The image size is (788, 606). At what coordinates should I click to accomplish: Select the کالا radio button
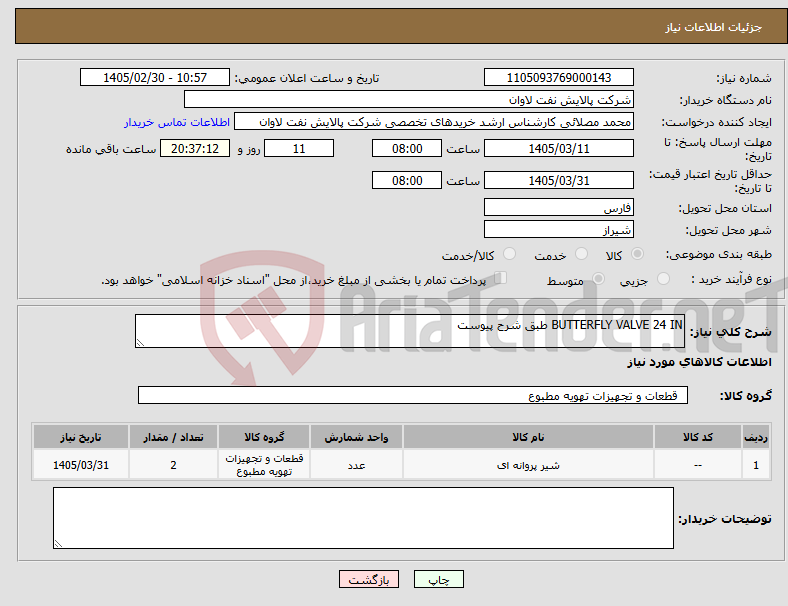(x=637, y=254)
